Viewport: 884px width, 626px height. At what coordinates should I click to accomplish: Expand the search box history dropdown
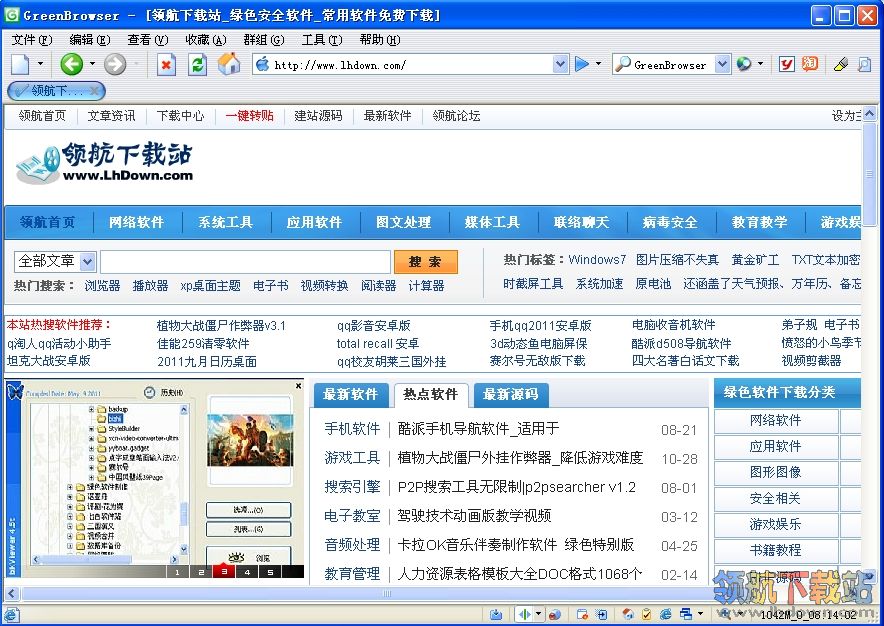[x=722, y=65]
